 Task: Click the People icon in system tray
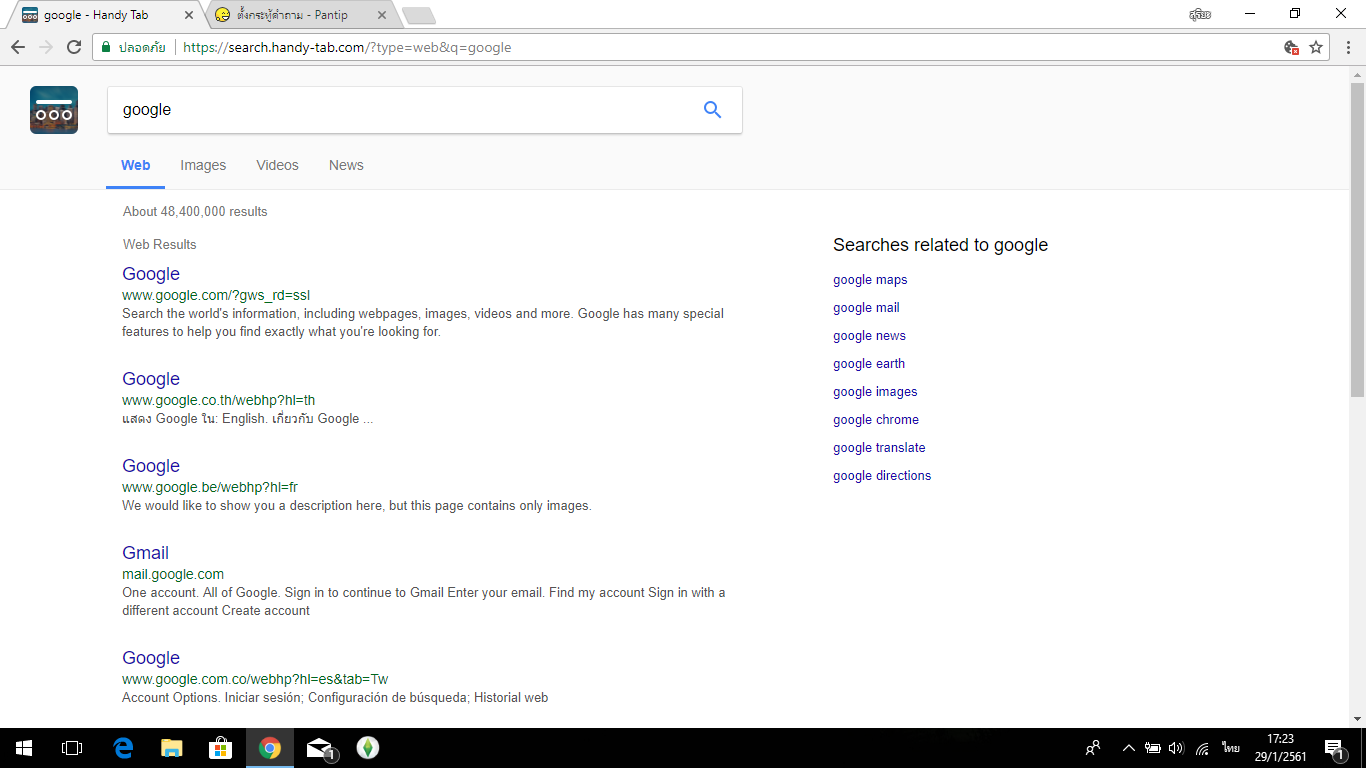point(1093,748)
